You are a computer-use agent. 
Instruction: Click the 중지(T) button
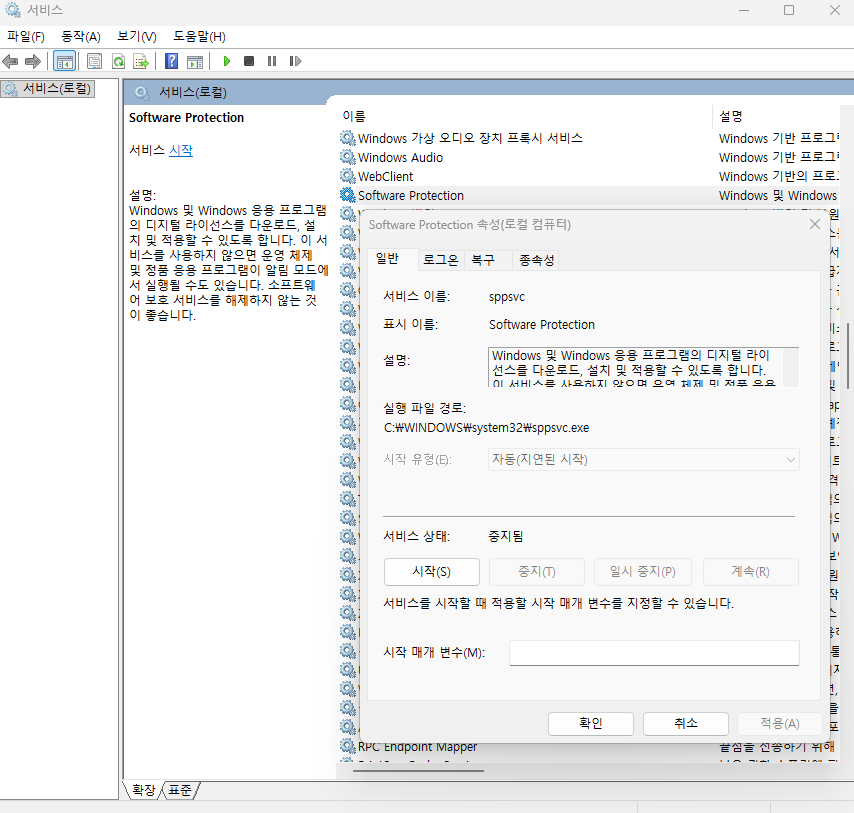(536, 572)
